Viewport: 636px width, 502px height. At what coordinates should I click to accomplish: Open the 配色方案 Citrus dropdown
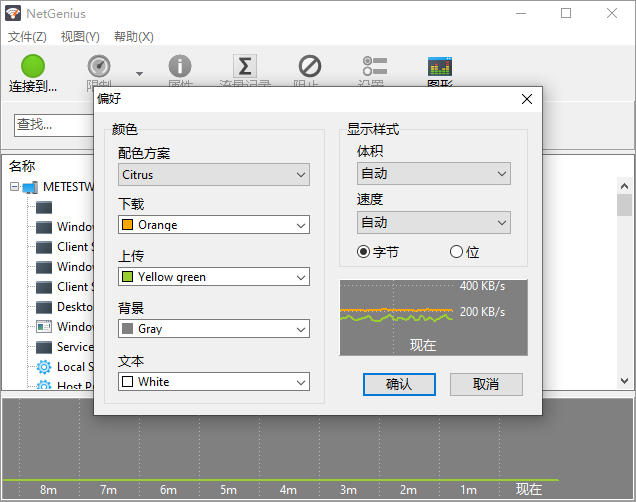pos(214,175)
